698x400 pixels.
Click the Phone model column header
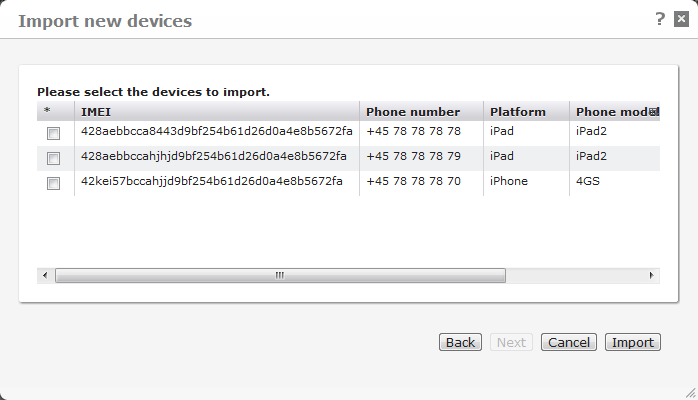point(610,112)
